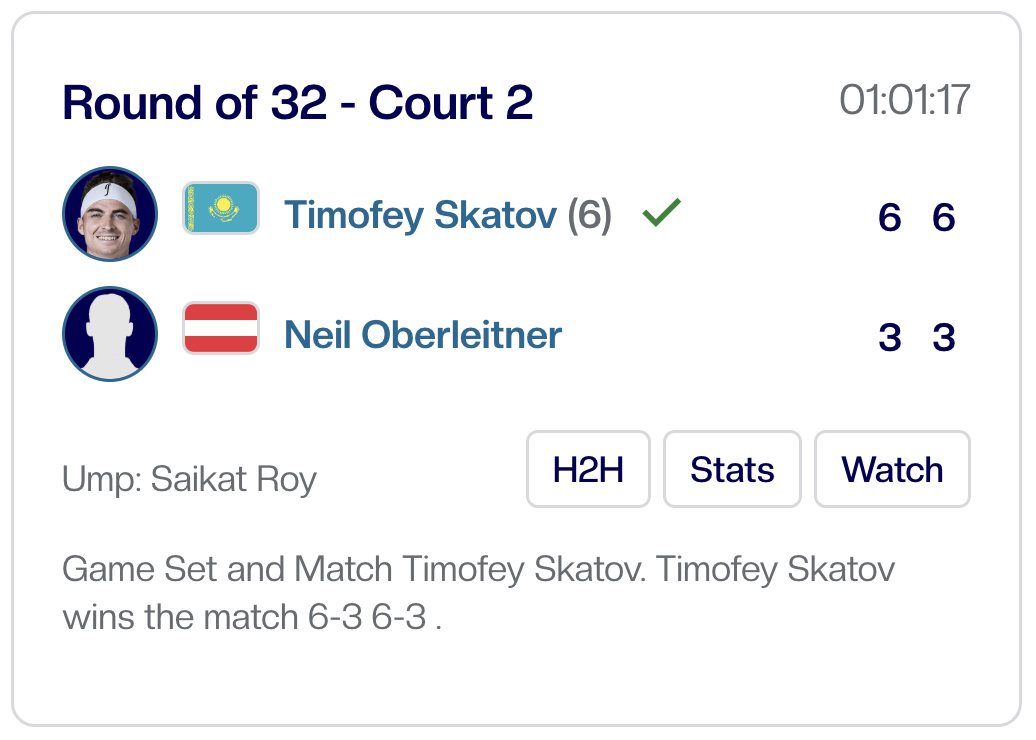Image resolution: width=1036 pixels, height=740 pixels.
Task: Select Oberleitner's second set score
Action: pyautogui.click(x=943, y=337)
